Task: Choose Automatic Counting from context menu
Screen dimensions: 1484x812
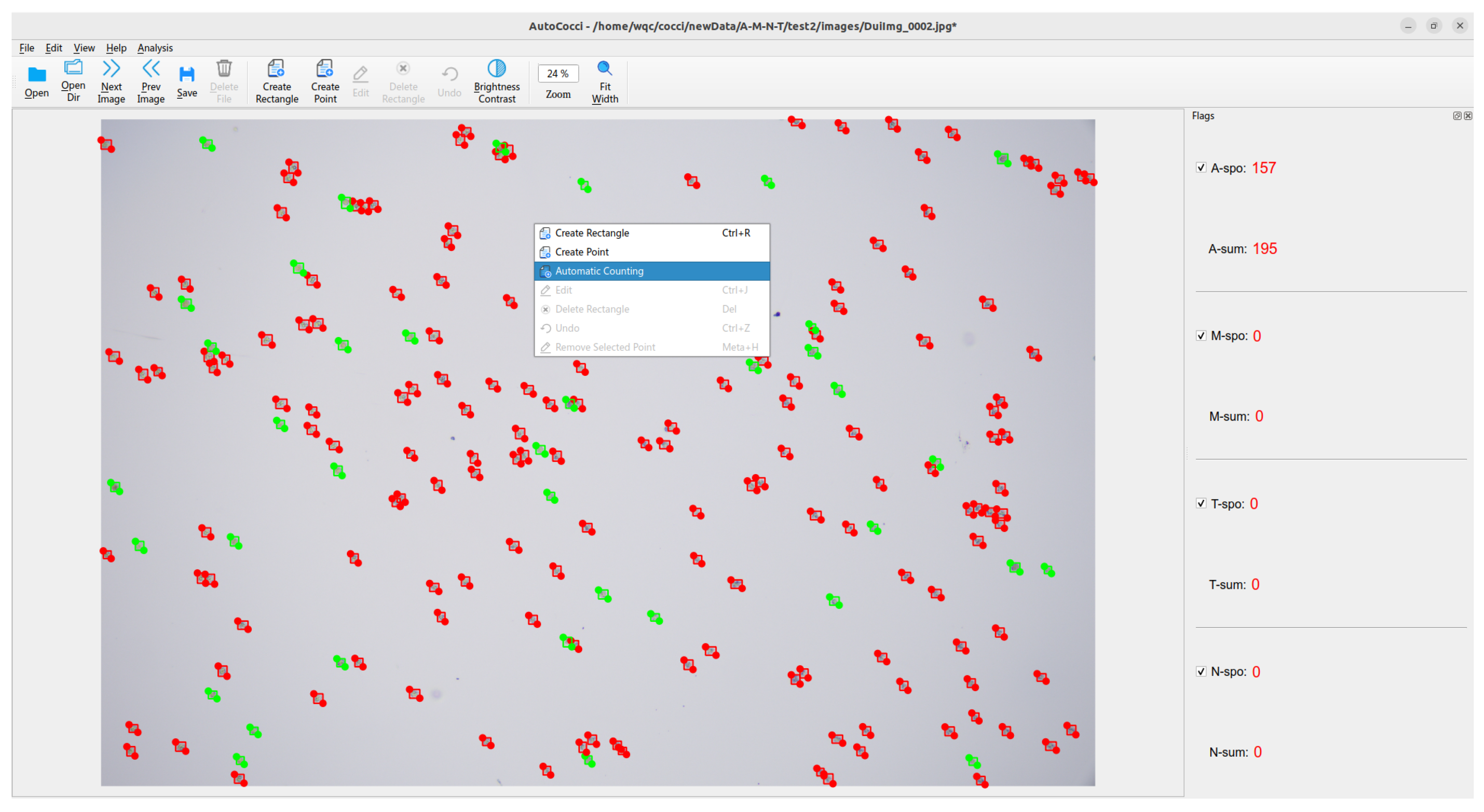Action: [x=599, y=271]
